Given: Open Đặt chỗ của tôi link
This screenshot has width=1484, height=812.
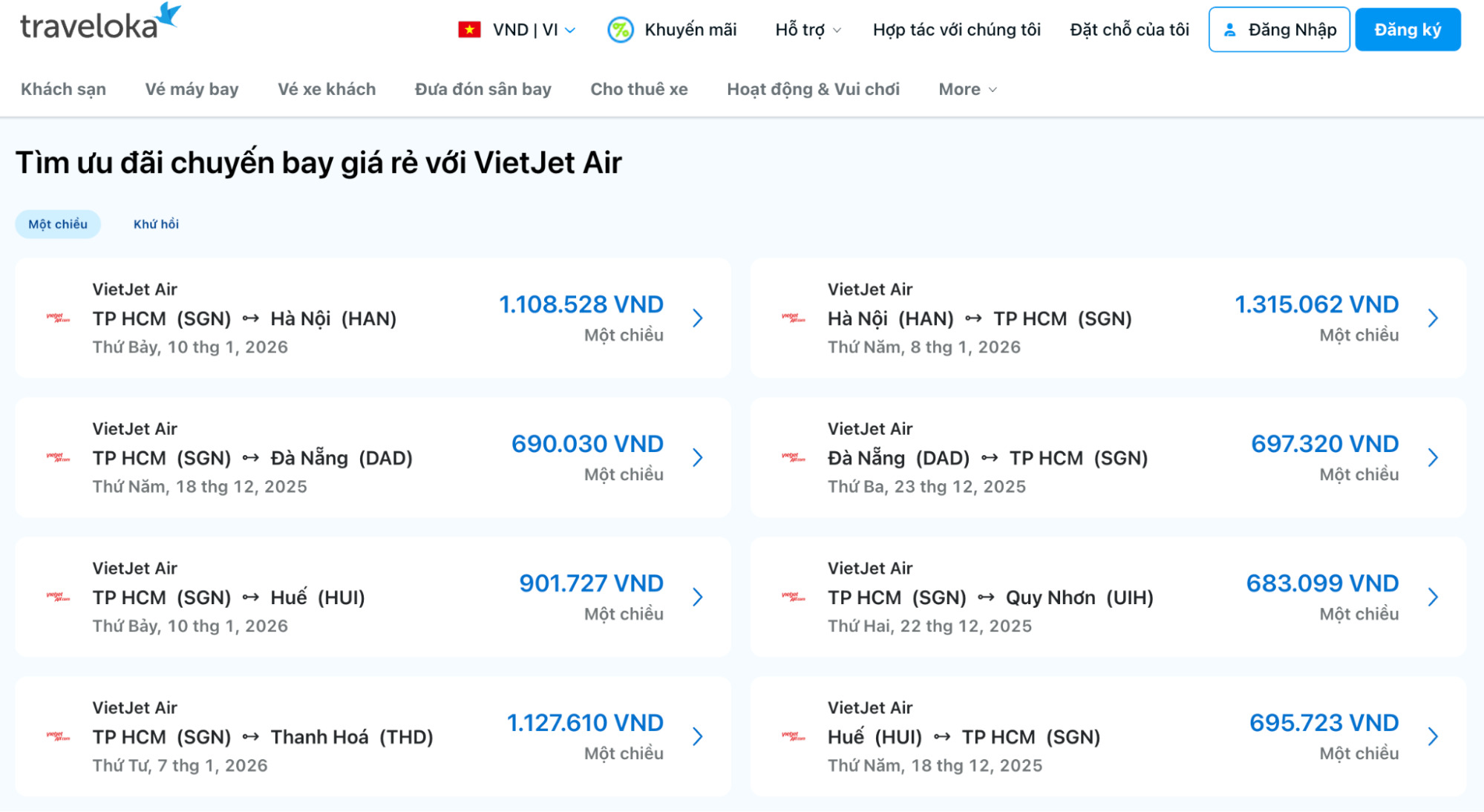Looking at the screenshot, I should pos(1129,30).
